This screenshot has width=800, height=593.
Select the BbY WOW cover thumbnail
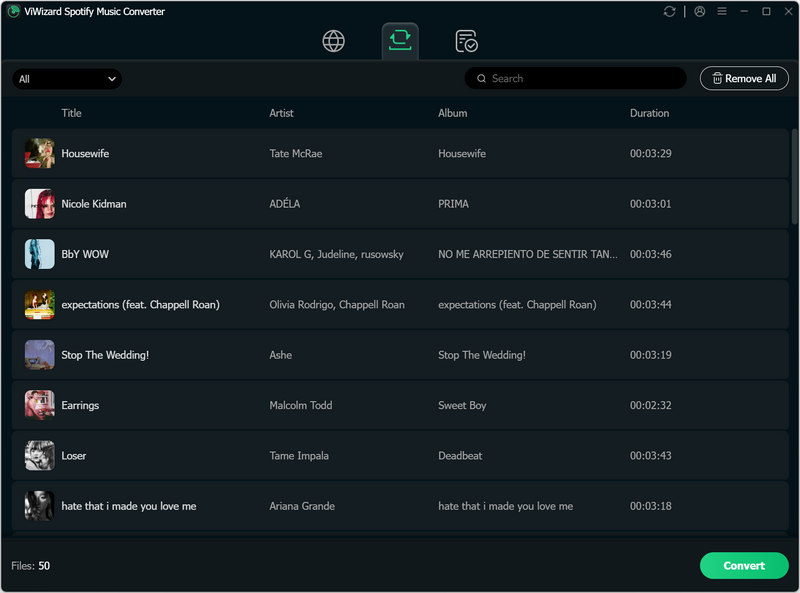pyautogui.click(x=40, y=254)
